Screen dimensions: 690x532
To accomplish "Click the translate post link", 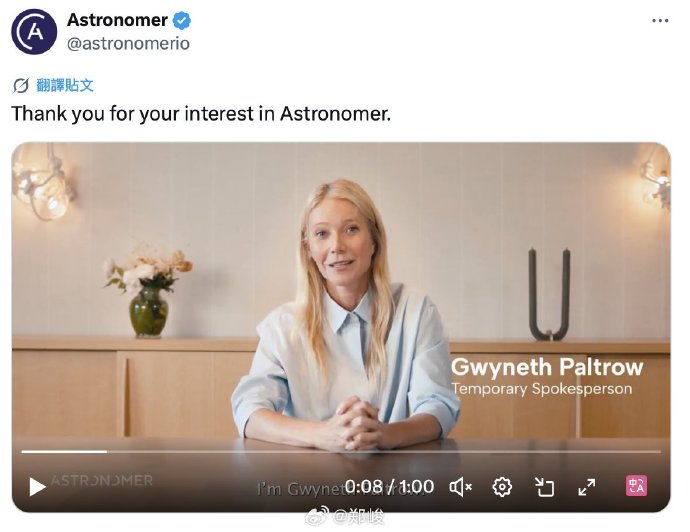I will tap(65, 85).
